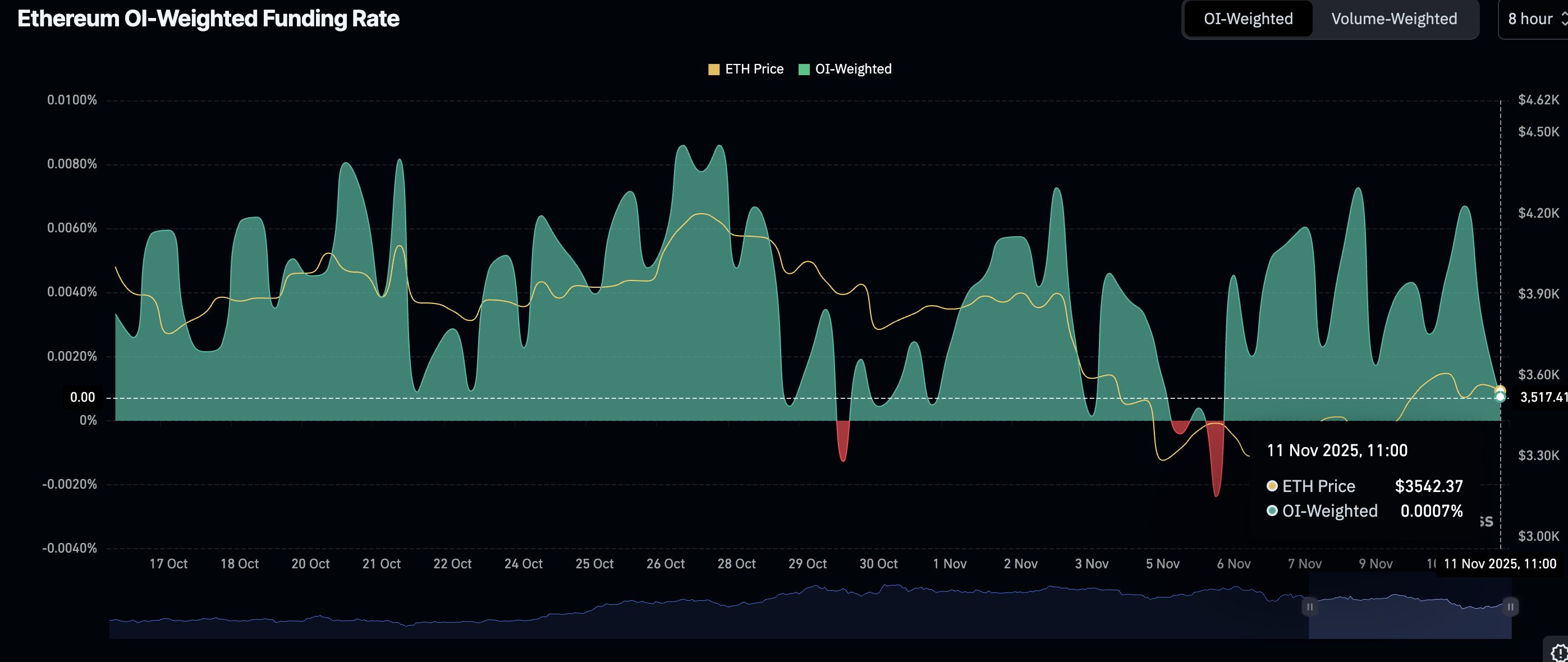This screenshot has width=1568, height=662.
Task: Click the yellow ETH Price legend swatch
Action: coord(713,70)
